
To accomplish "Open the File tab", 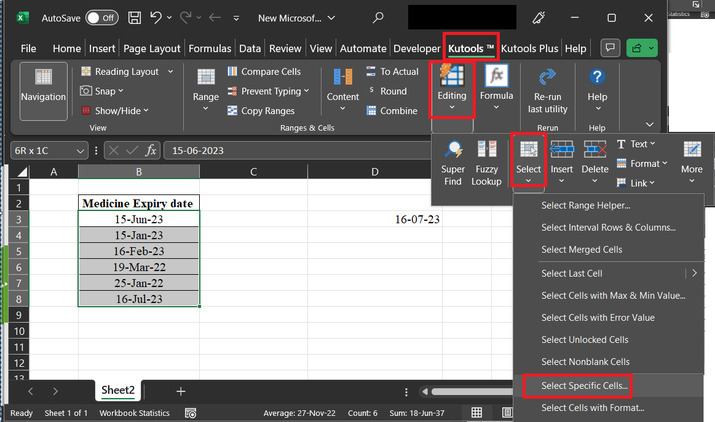I will [x=28, y=48].
